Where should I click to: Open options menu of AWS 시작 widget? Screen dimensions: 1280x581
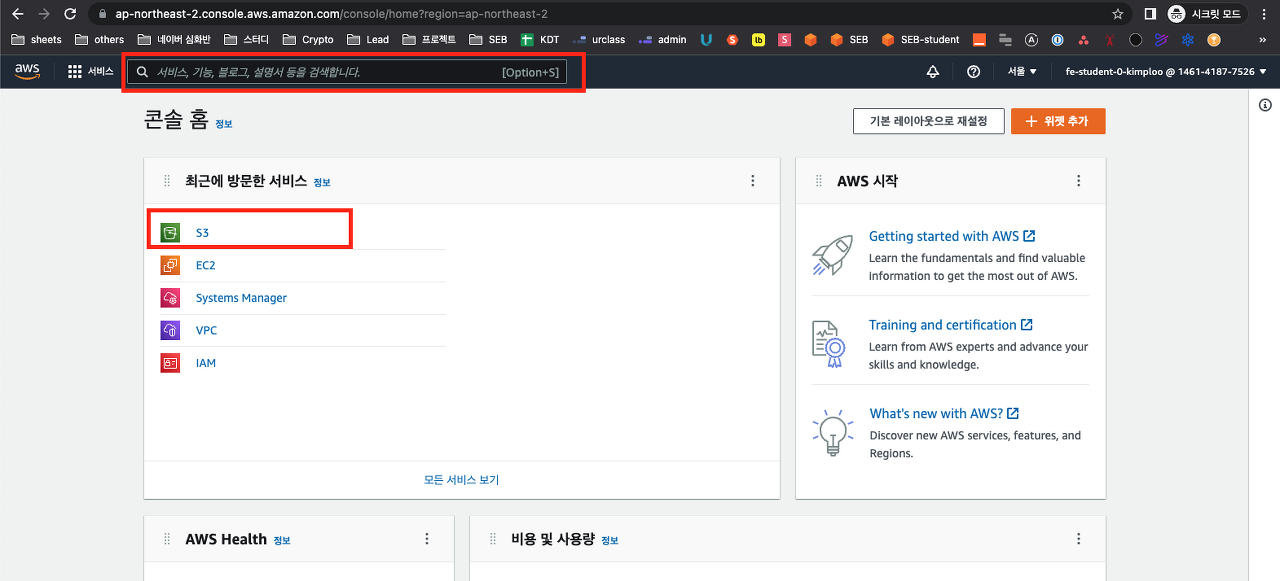1079,181
